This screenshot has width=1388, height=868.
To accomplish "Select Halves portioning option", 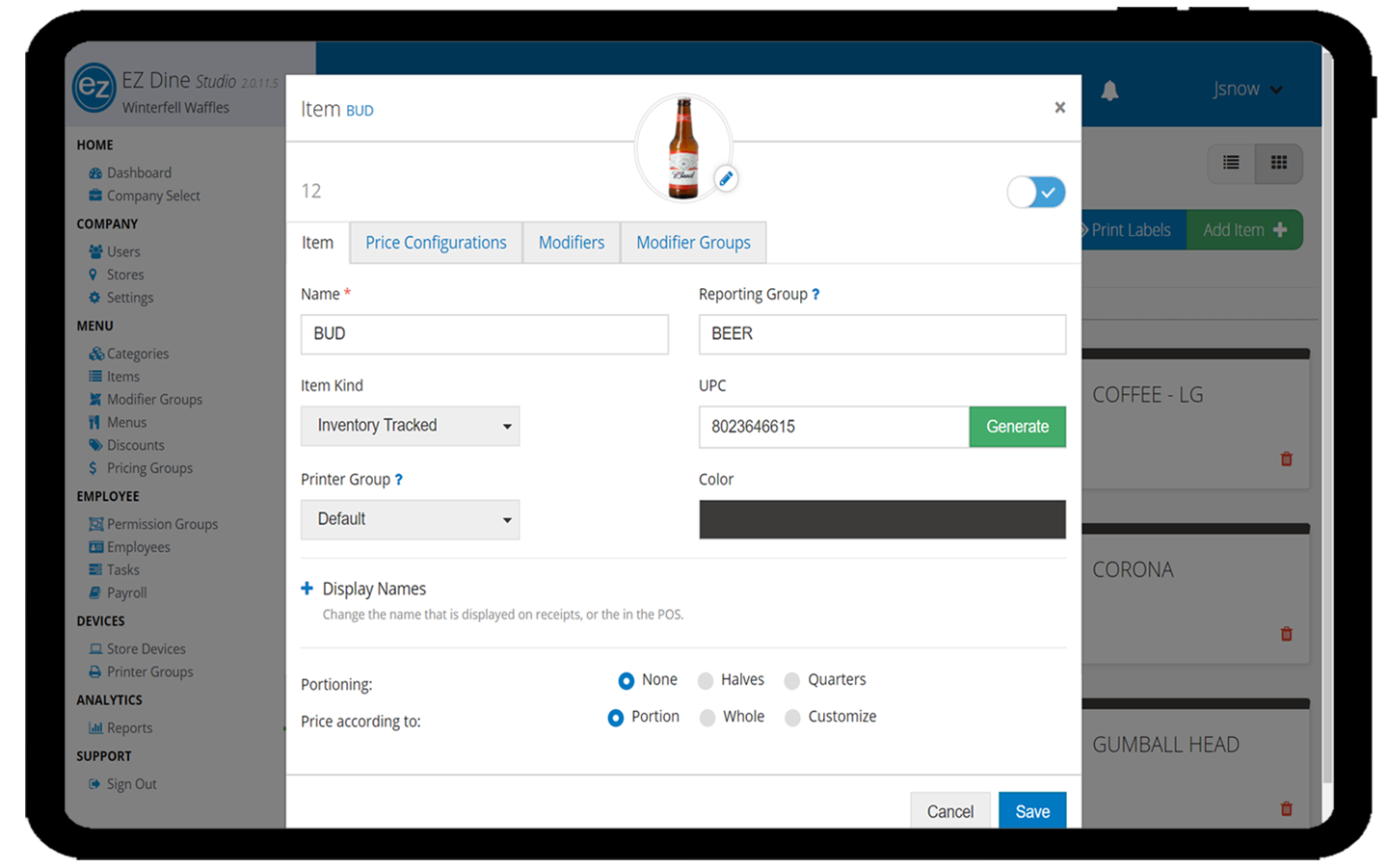I will pos(706,681).
